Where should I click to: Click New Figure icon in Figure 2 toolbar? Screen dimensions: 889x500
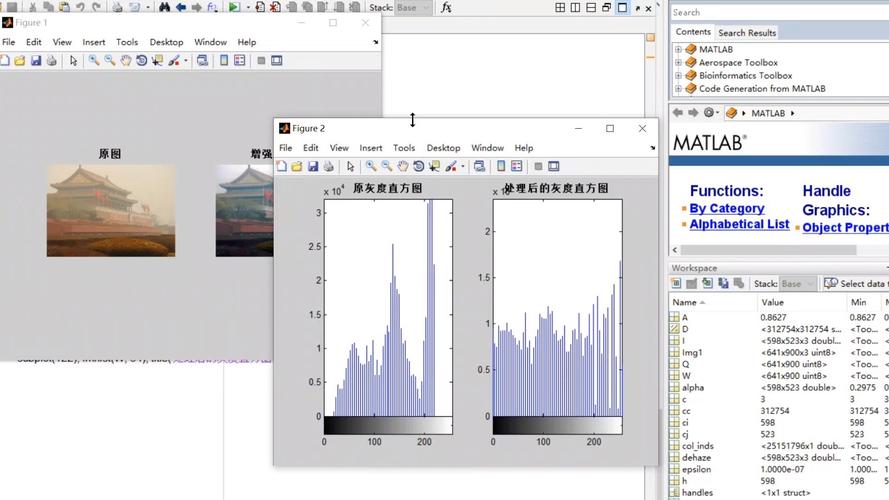(x=282, y=166)
